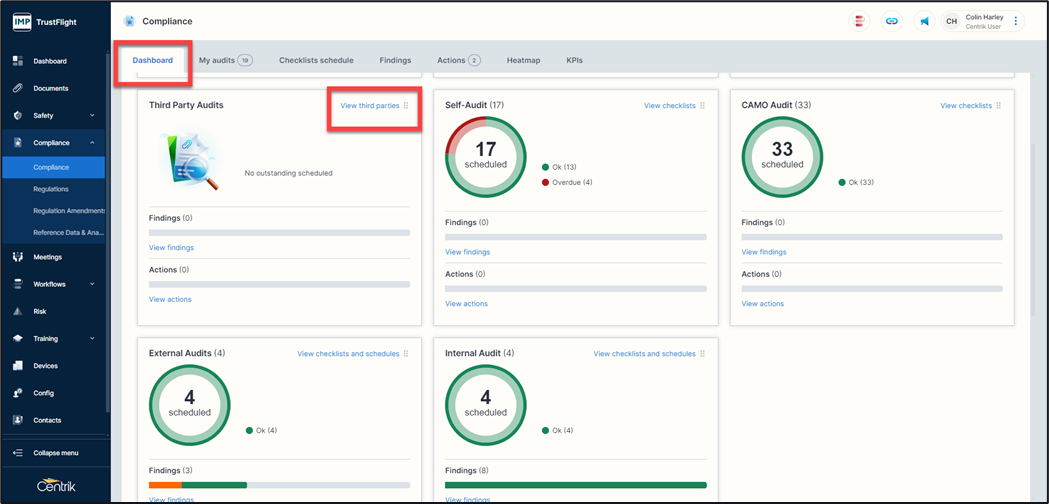Click View actions in CAMO Audit card
Viewport: 1049px width, 504px height.
(x=763, y=304)
